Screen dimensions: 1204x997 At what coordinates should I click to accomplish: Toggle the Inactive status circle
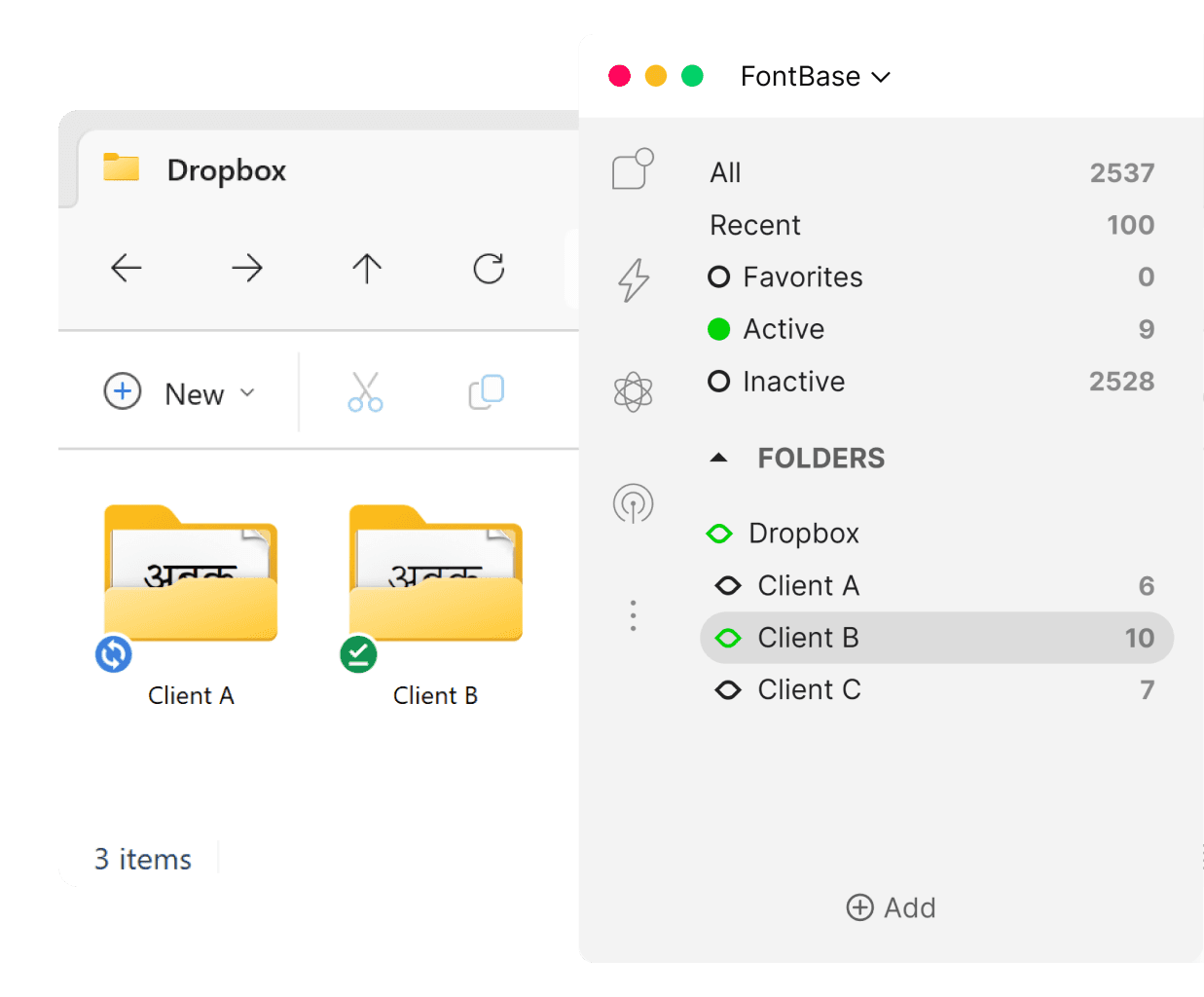coord(719,382)
